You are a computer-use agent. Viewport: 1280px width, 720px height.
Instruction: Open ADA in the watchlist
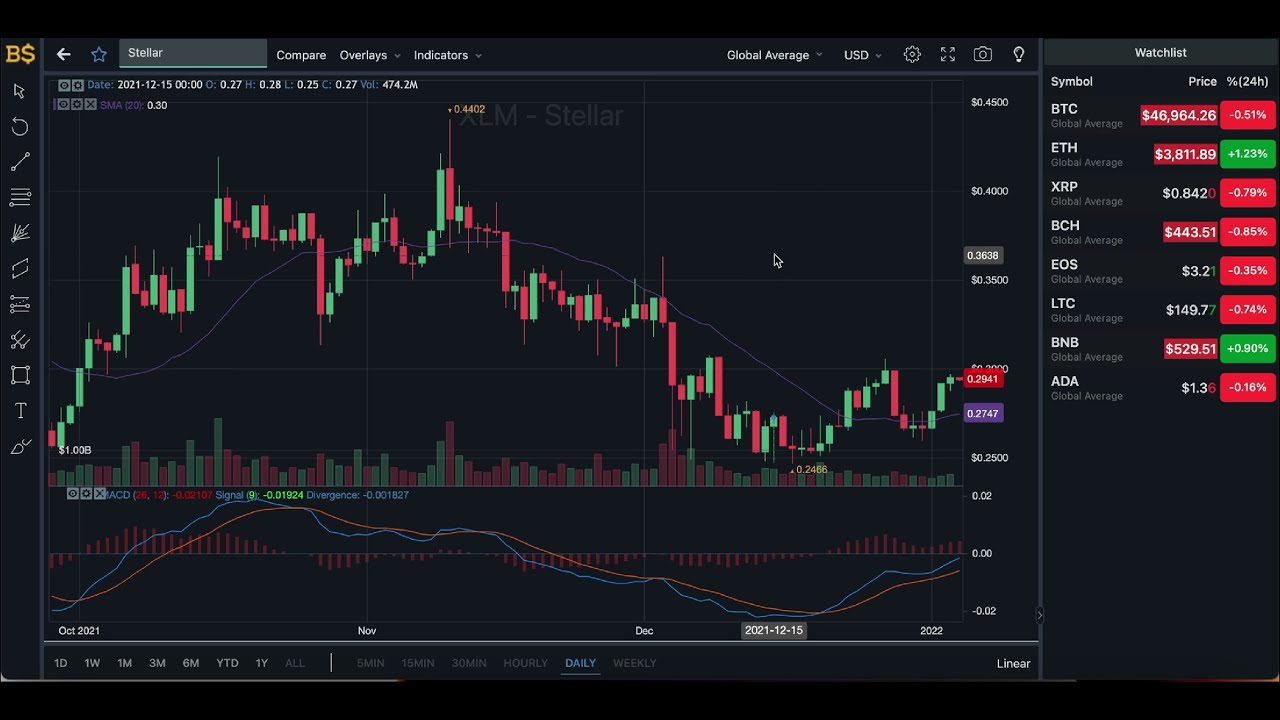coord(1161,388)
